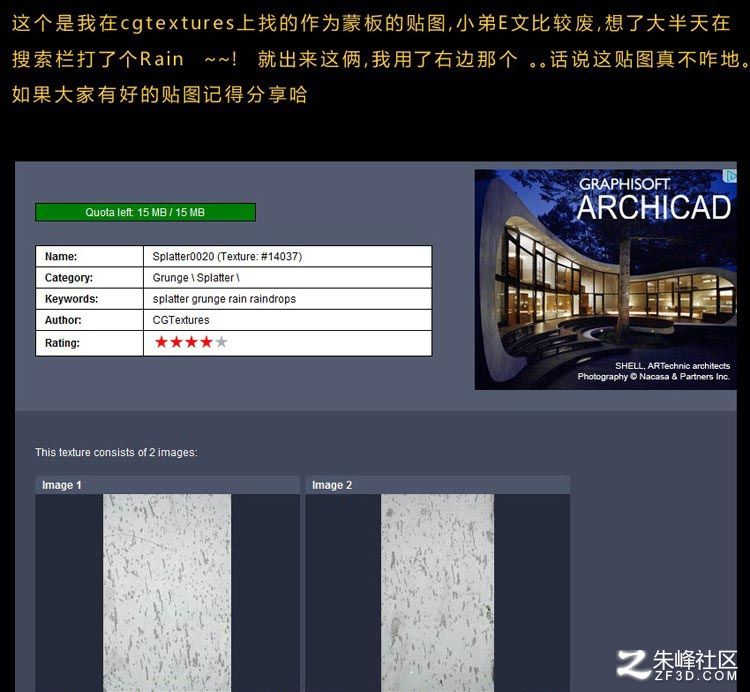This screenshot has height=692, width=750.
Task: Rate the texture with first star
Action: 161,342
